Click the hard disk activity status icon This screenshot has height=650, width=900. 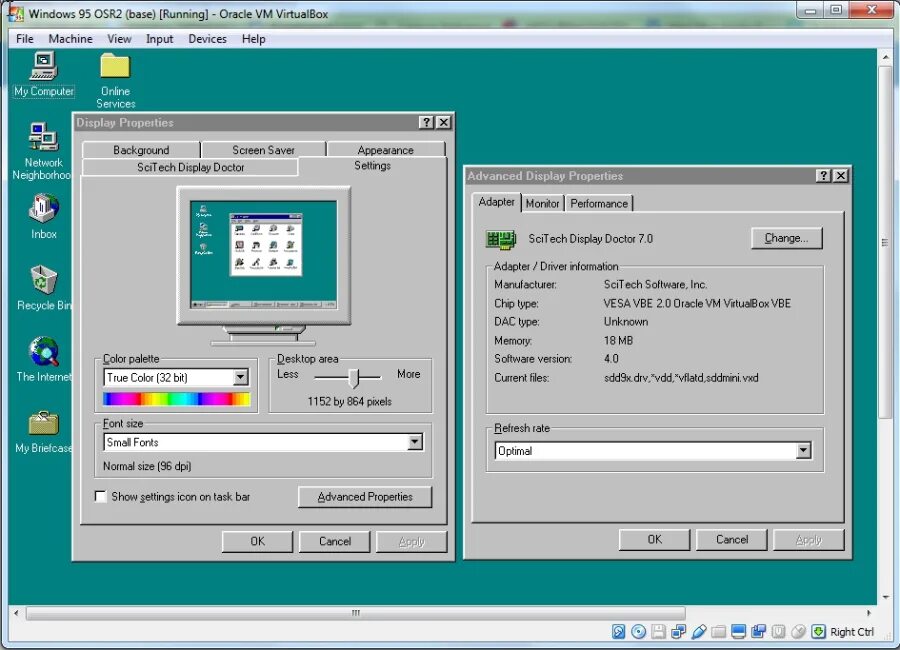coord(618,632)
